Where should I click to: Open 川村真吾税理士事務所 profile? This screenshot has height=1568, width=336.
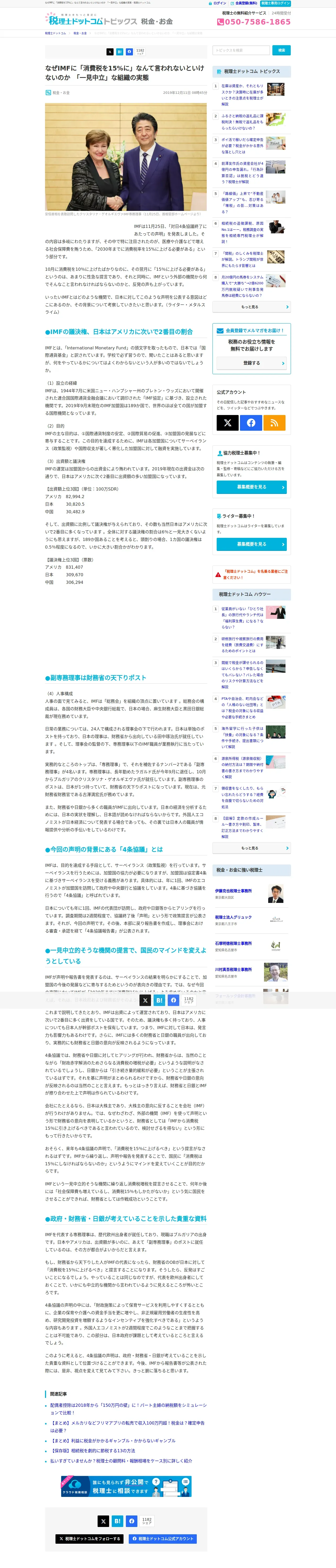[x=234, y=970]
